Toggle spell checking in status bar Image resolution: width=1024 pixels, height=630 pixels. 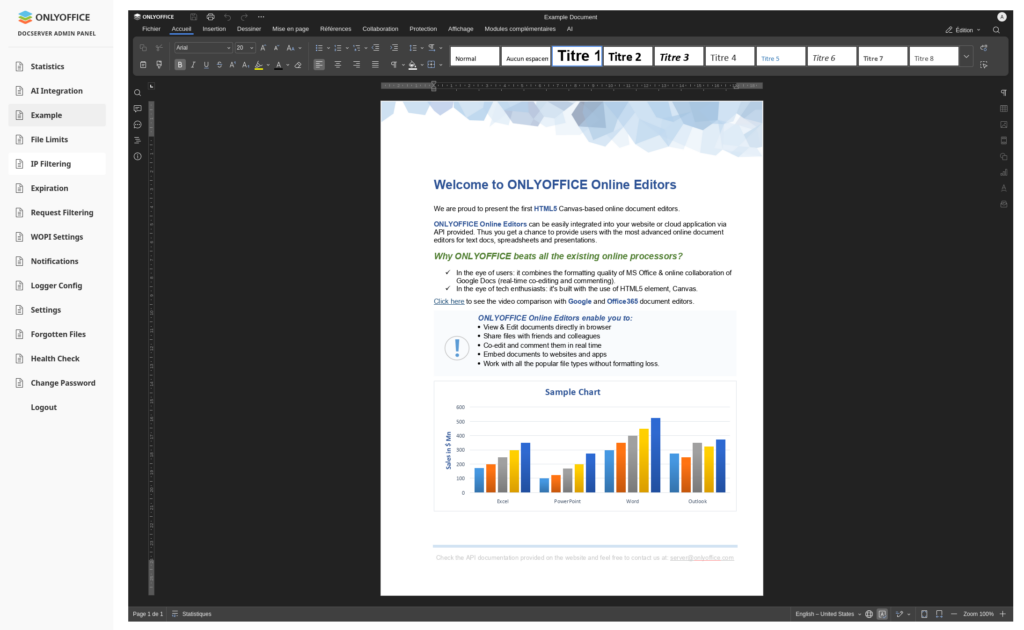(883, 613)
